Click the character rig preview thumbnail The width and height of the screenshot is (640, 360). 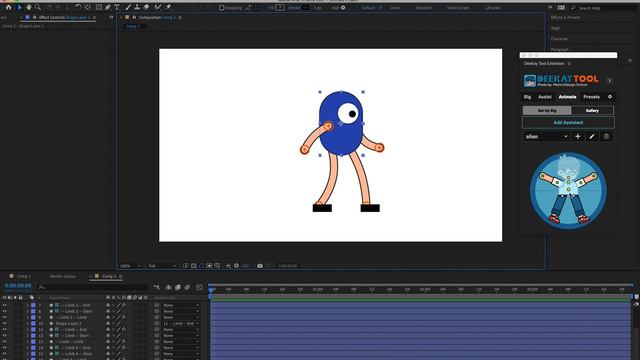tap(568, 190)
